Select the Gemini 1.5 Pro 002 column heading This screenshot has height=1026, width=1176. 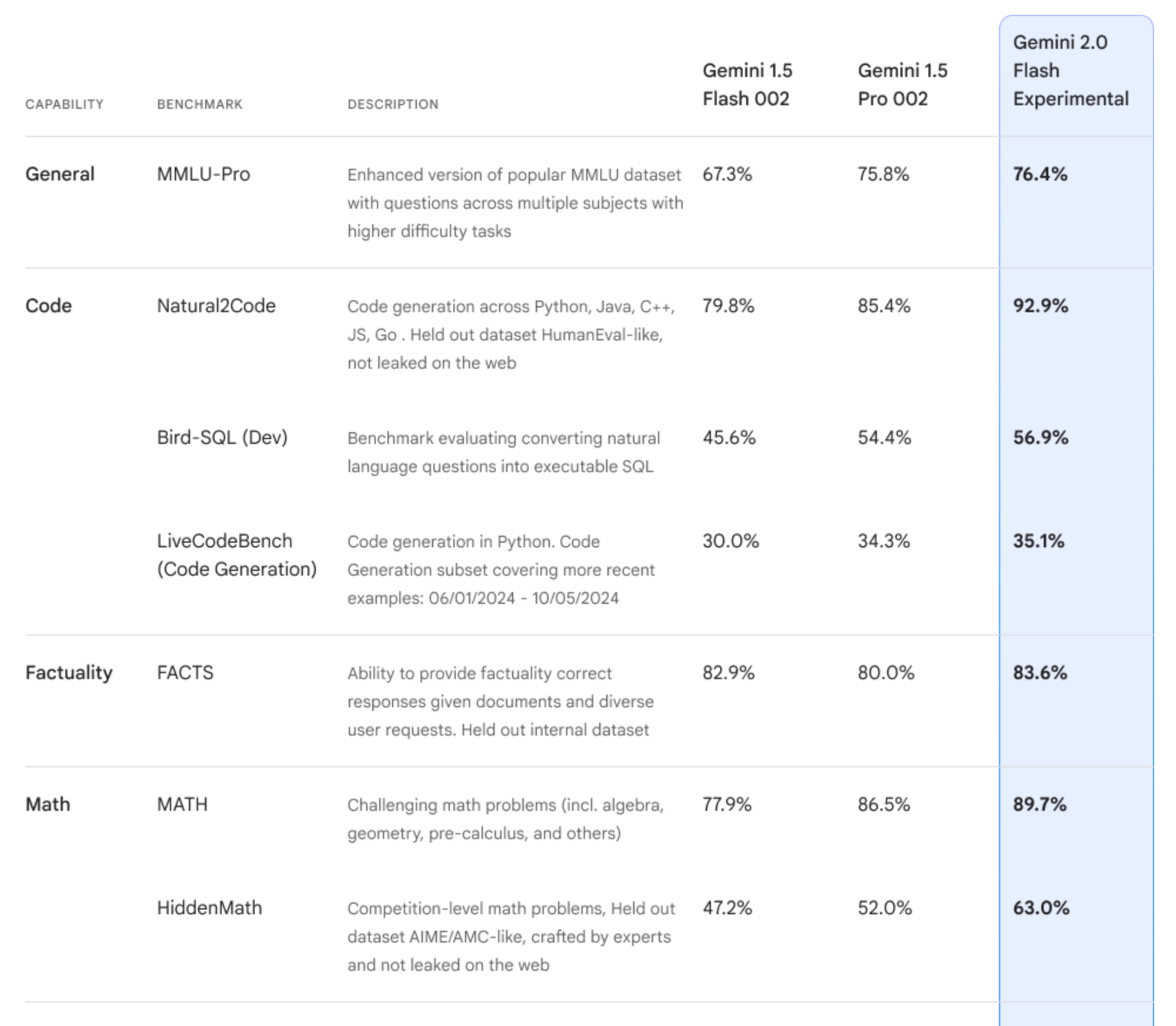902,85
